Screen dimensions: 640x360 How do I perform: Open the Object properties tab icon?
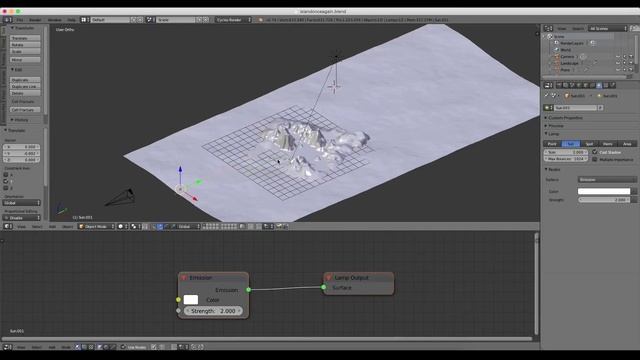[x=585, y=85]
